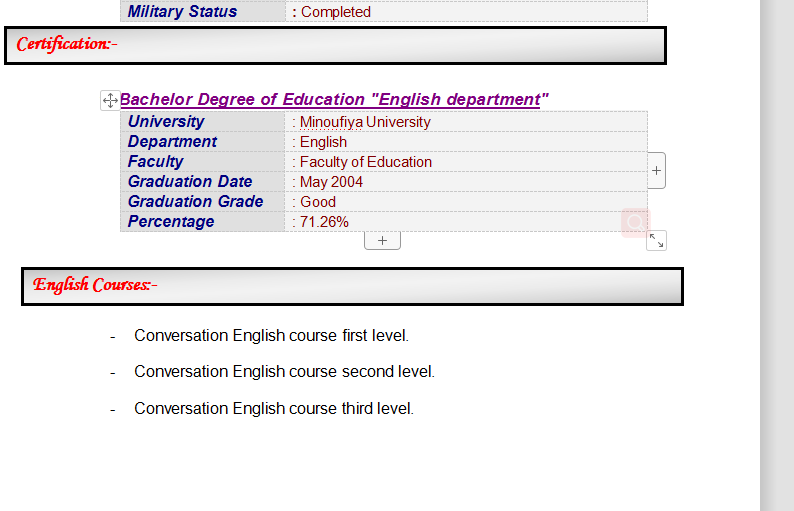This screenshot has width=794, height=511.
Task: Click the "Conversation English course third level" line
Action: pyautogui.click(x=274, y=409)
